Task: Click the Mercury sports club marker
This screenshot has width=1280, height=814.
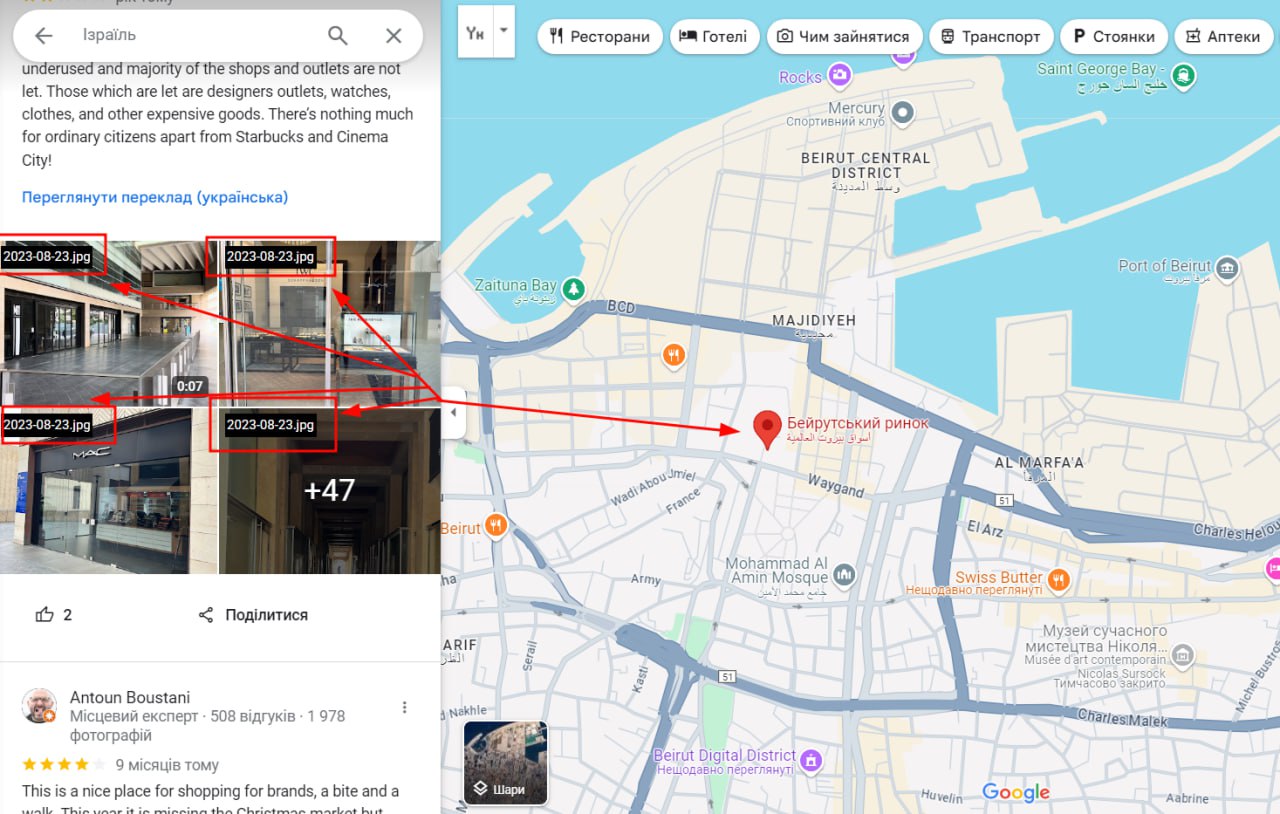Action: pos(903,112)
